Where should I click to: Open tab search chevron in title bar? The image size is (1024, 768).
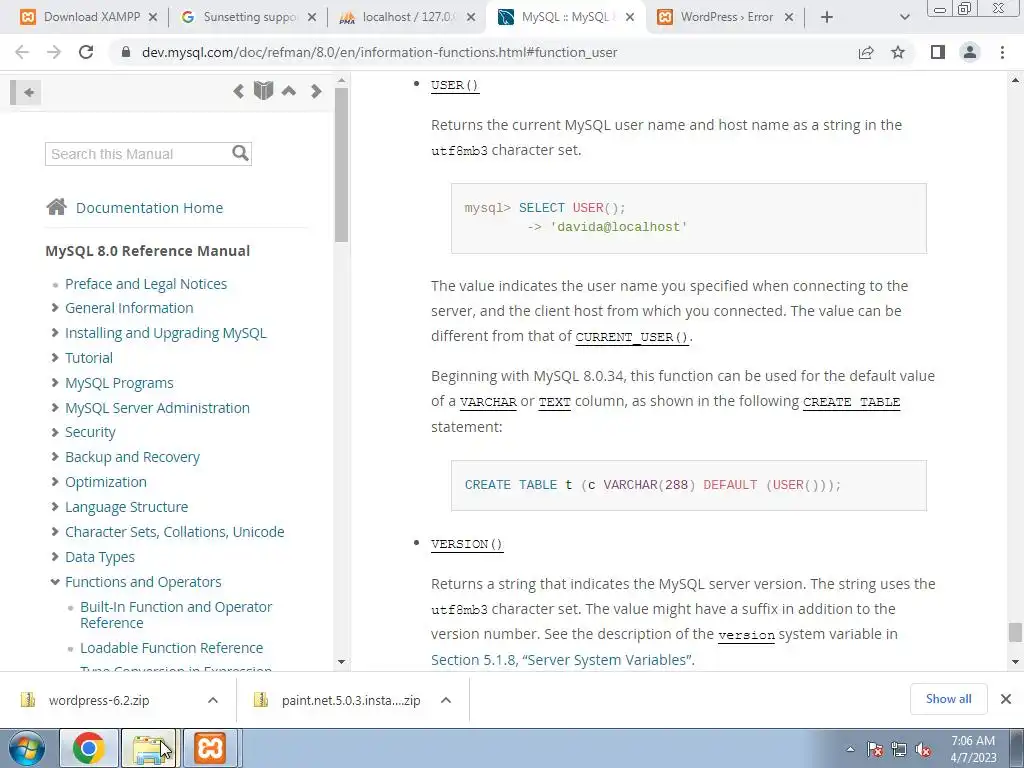(904, 18)
